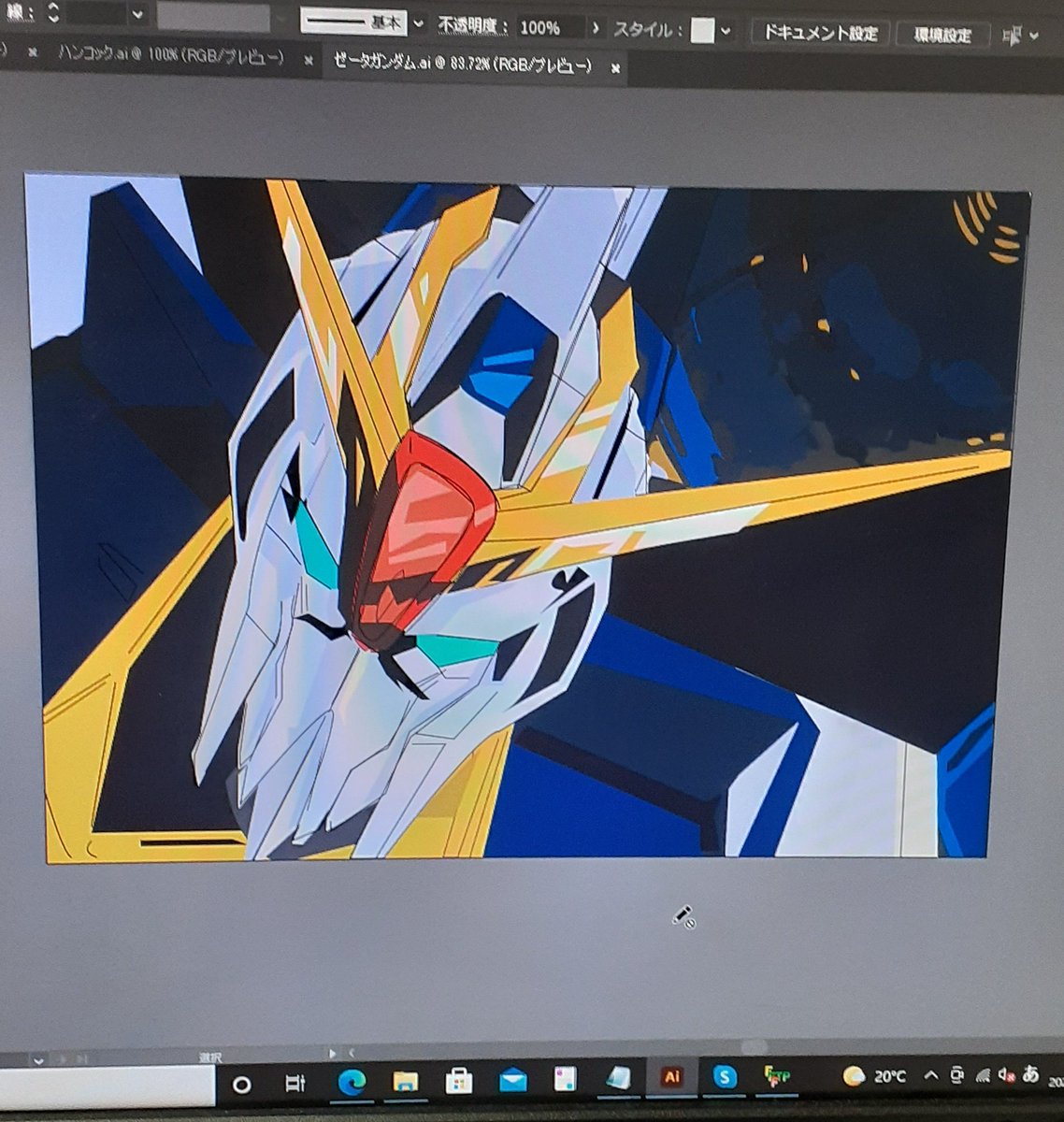This screenshot has width=1064, height=1122.
Task: Open Skype from the taskbar
Action: (x=724, y=1077)
